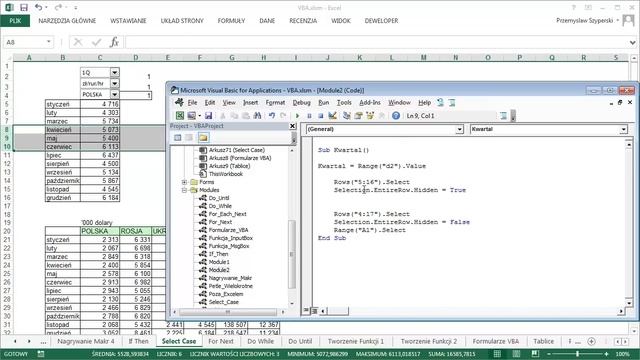The height and width of the screenshot is (360, 640).
Task: Click View Code icon in Project panel
Action: coord(178,138)
